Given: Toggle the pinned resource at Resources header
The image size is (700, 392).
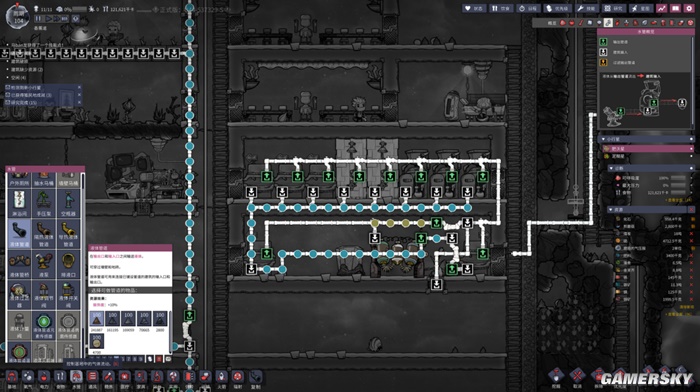Looking at the screenshot, I should click(x=690, y=209).
